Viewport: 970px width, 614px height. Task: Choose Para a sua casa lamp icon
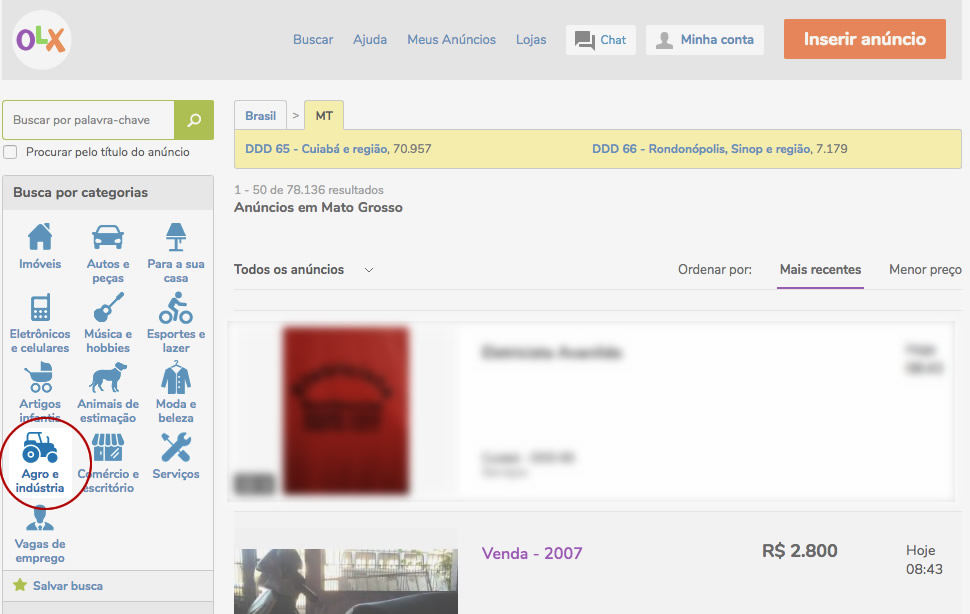(x=176, y=237)
